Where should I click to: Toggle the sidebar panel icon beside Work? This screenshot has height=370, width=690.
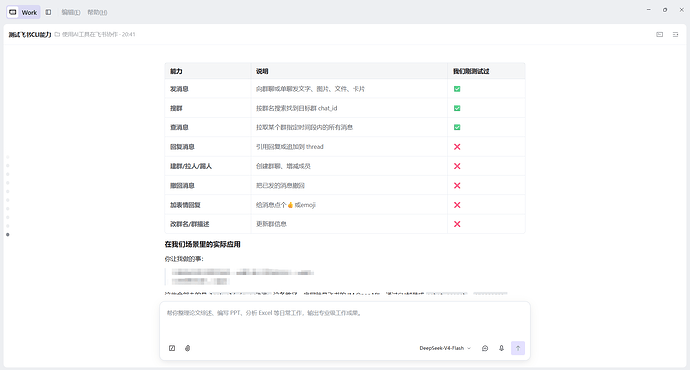(x=48, y=12)
